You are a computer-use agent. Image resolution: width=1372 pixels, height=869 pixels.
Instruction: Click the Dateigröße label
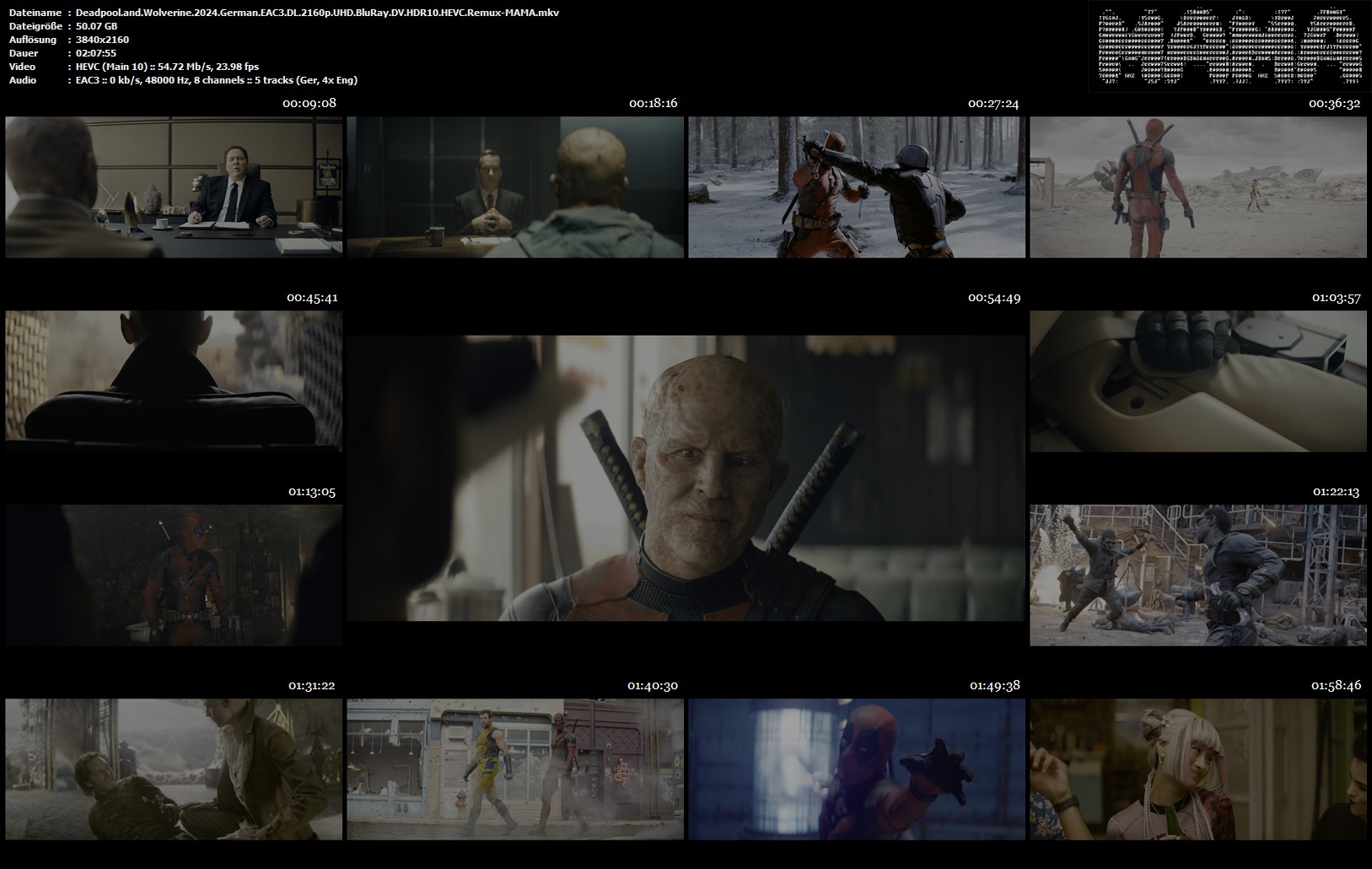coord(34,26)
